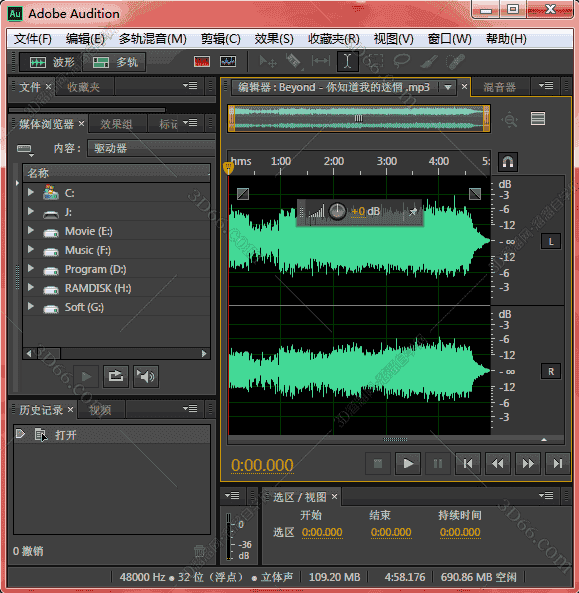Expand the Music (F:) drive
Image resolution: width=579 pixels, height=593 pixels.
tap(31, 249)
